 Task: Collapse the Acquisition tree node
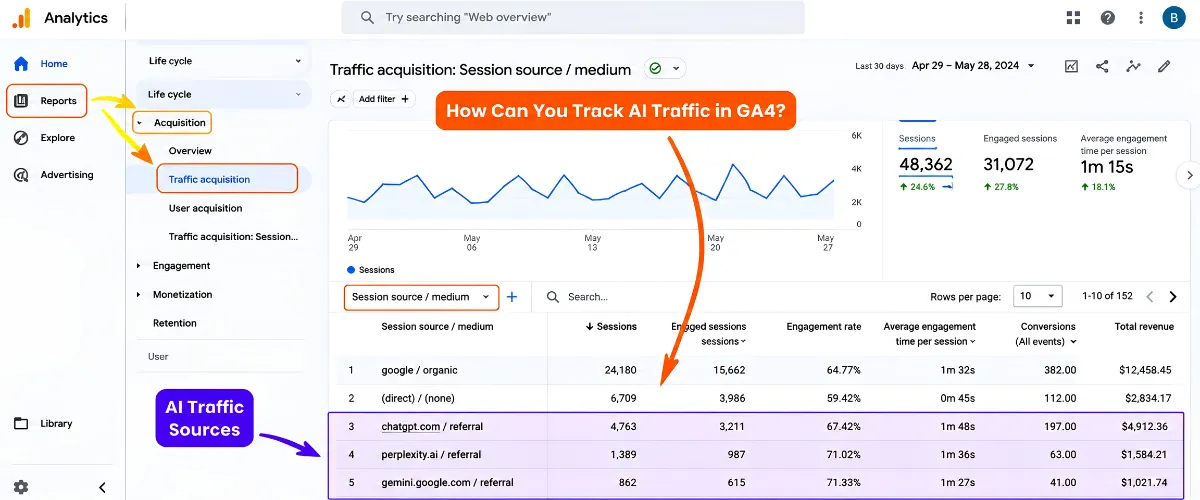pyautogui.click(x=140, y=123)
